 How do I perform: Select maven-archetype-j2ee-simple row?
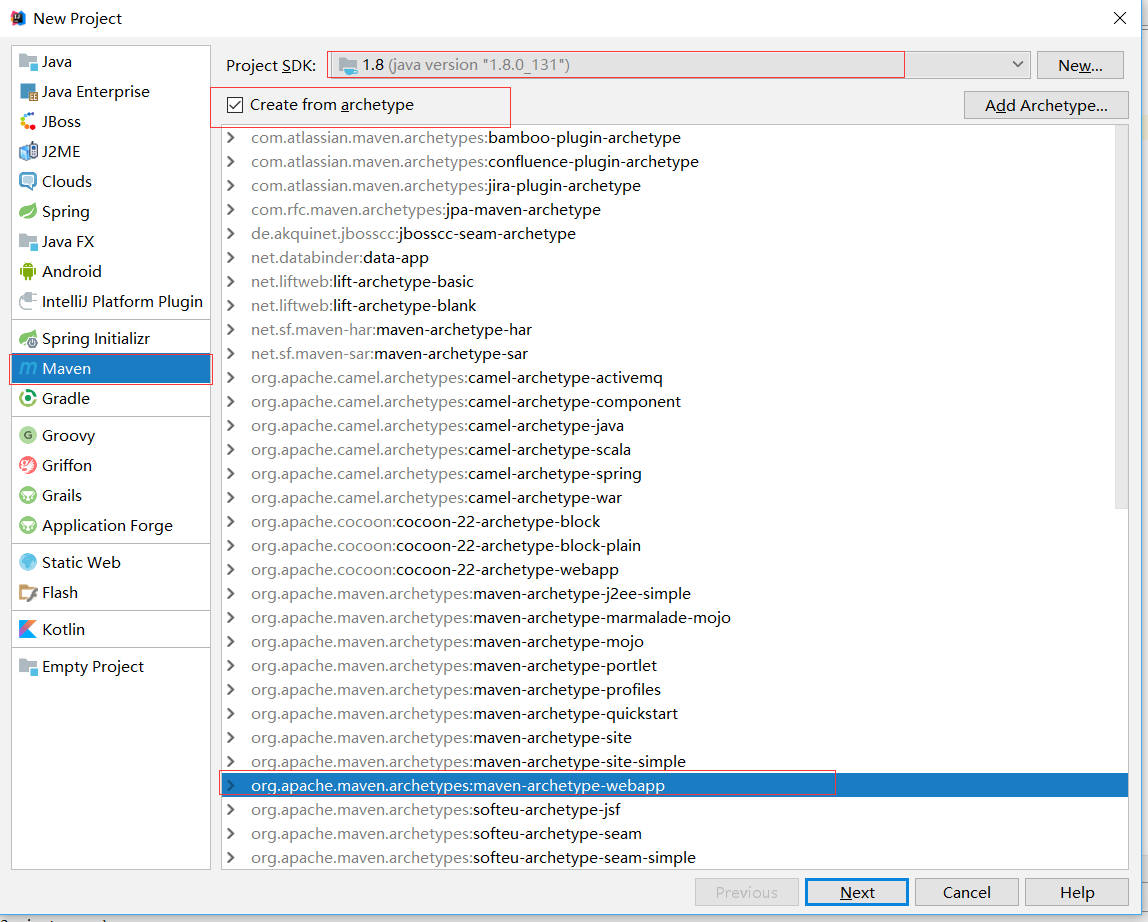(x=674, y=594)
